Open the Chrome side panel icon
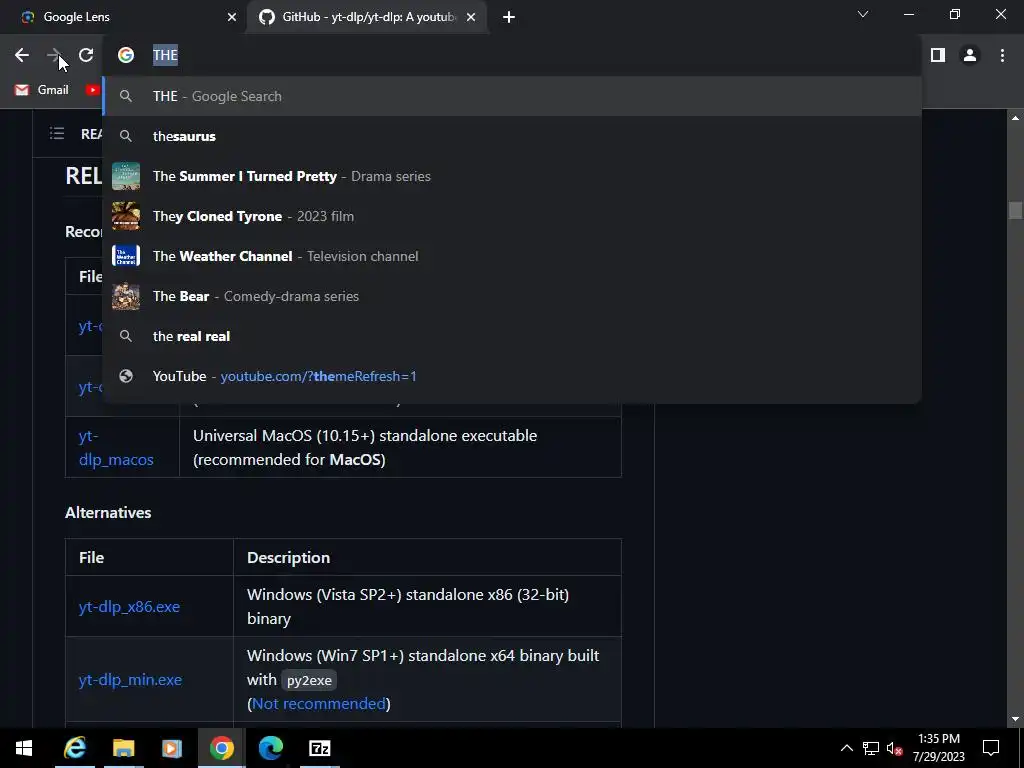This screenshot has height=768, width=1024. 938,56
